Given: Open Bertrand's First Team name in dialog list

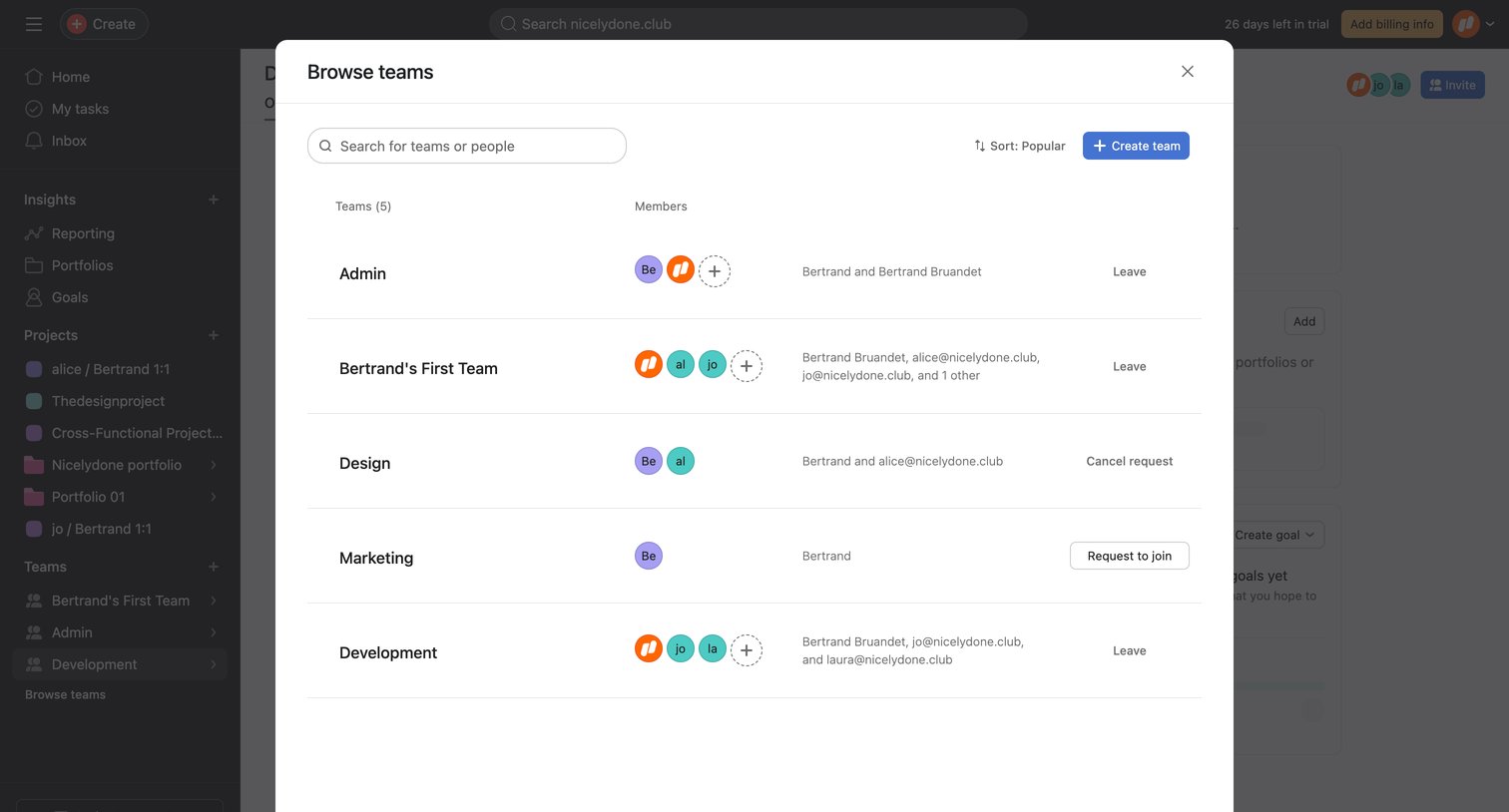Looking at the screenshot, I should 418,368.
